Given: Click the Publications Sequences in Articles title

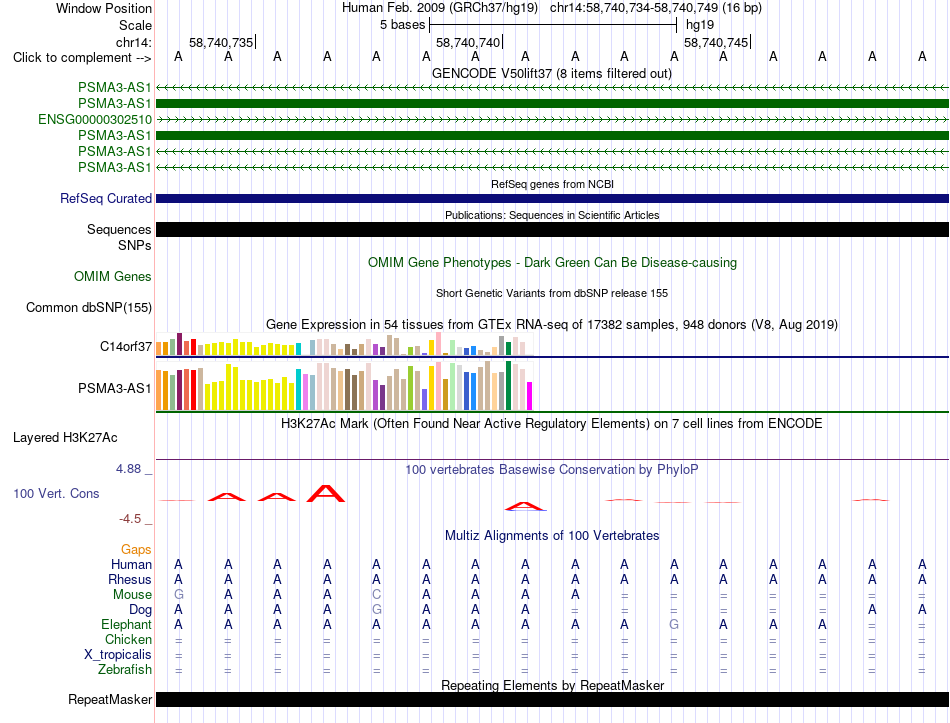Looking at the screenshot, I should (x=552, y=215).
